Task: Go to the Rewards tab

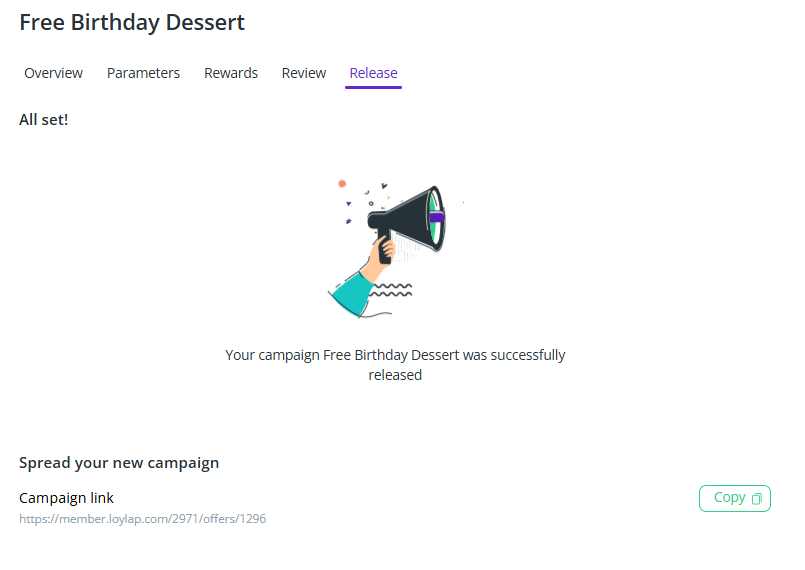Action: pyautogui.click(x=231, y=73)
